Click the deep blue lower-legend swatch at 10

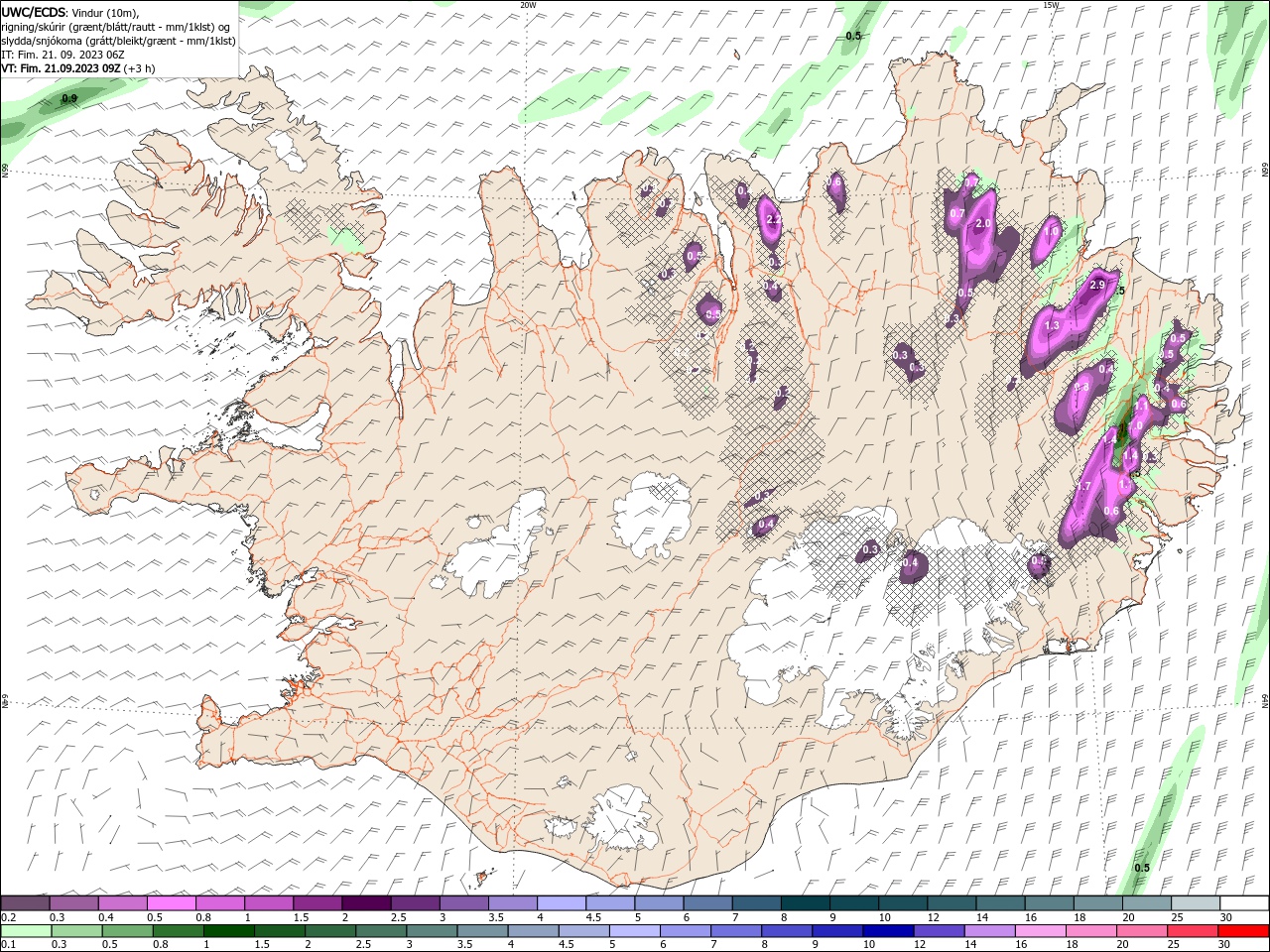888,931
